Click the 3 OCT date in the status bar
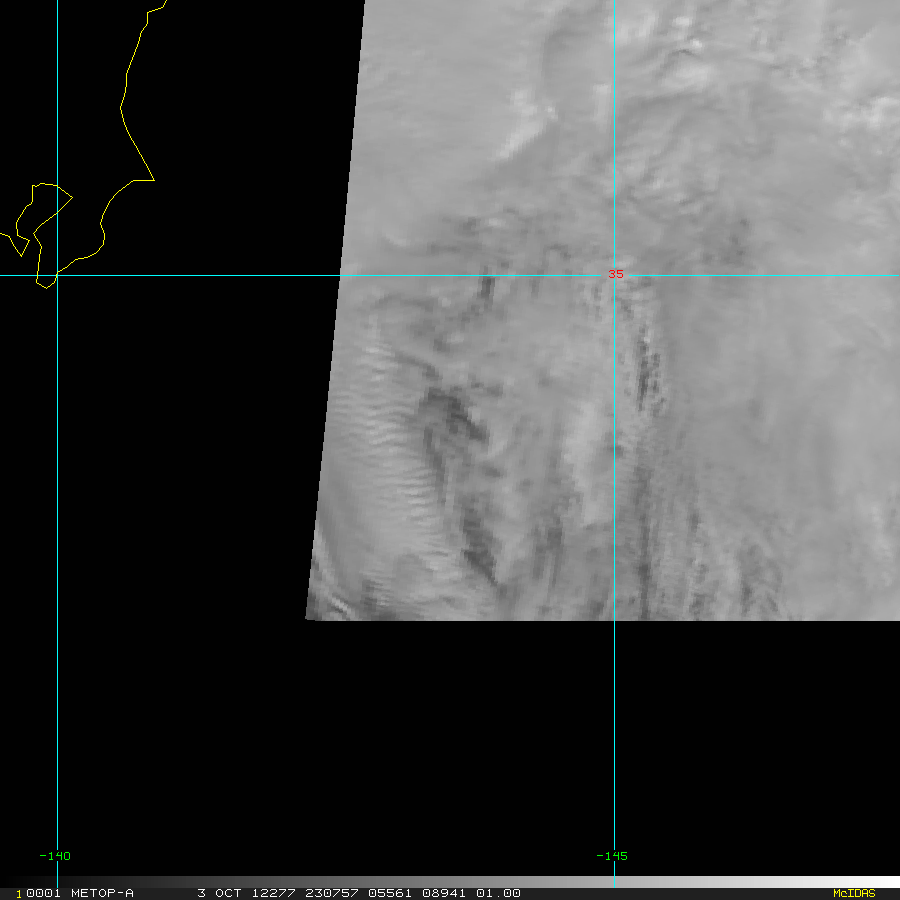This screenshot has width=900, height=900. pyautogui.click(x=218, y=893)
